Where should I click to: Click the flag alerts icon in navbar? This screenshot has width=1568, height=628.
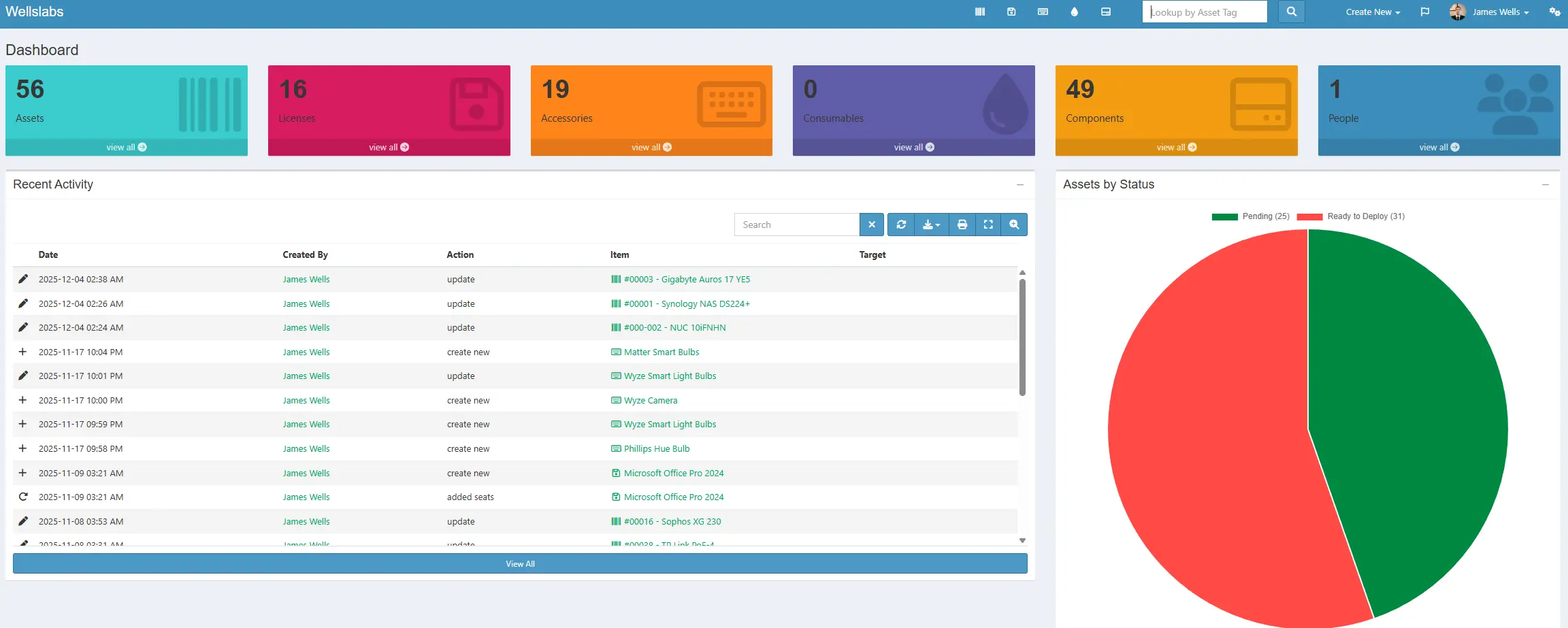coord(1425,12)
